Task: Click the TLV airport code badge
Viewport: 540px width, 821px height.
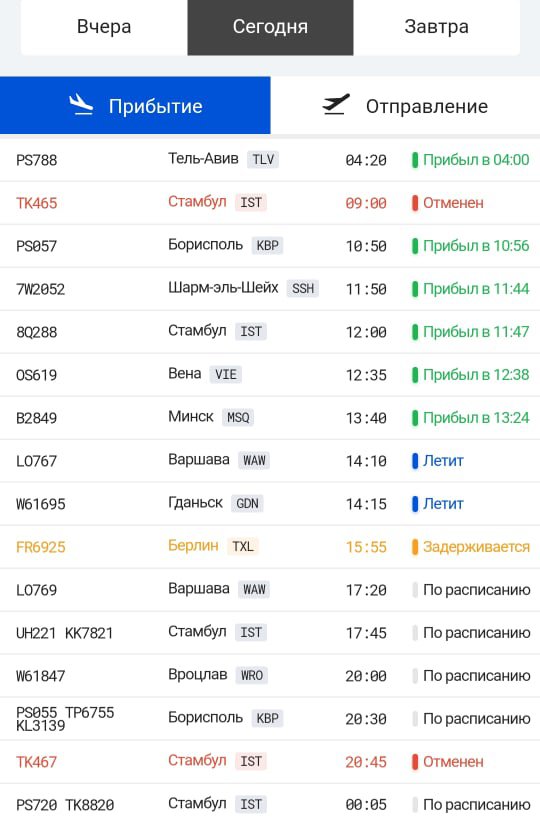Action: tap(263, 159)
